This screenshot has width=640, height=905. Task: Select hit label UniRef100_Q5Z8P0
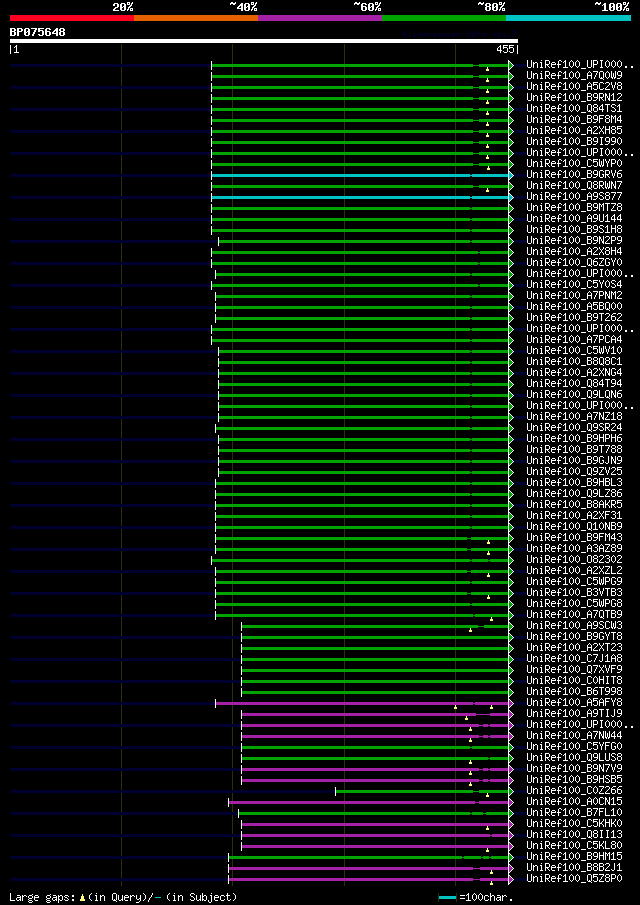click(x=574, y=880)
